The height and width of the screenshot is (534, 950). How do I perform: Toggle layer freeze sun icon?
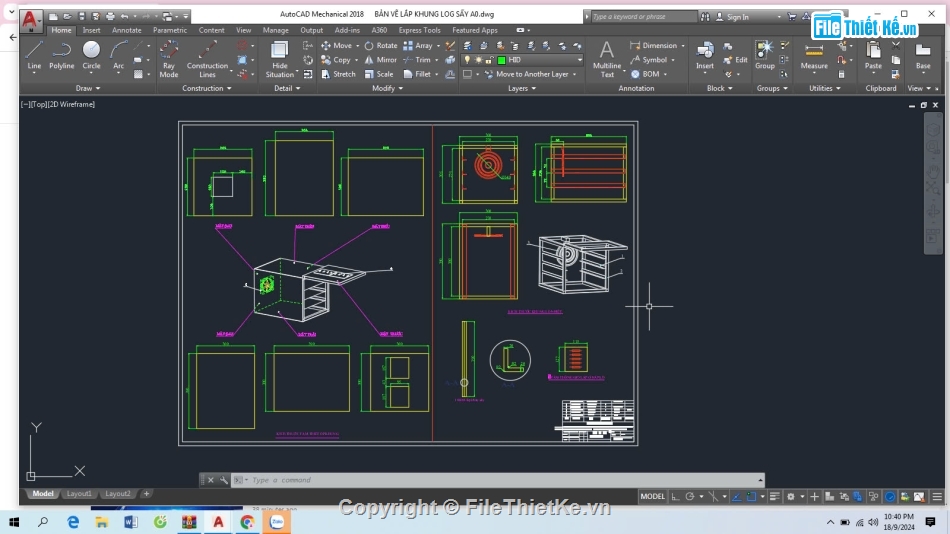coord(478,60)
